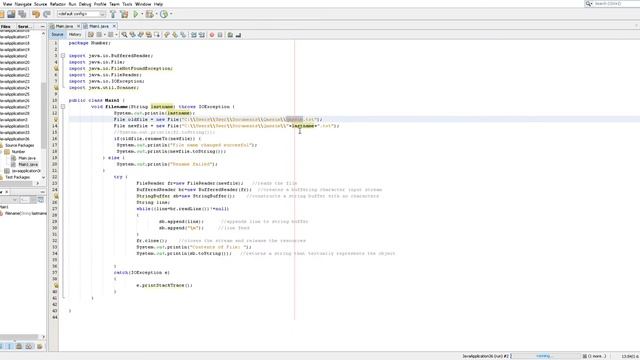Select the Number package node

click(18, 151)
